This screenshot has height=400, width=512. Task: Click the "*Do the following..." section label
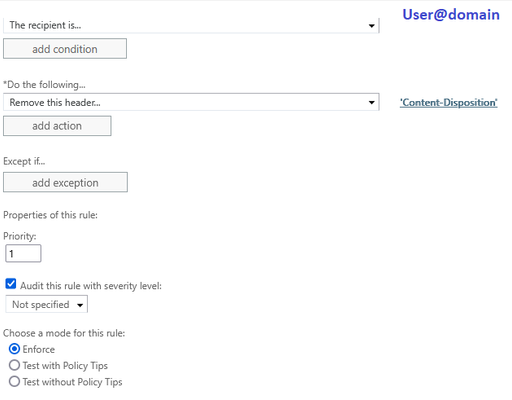pos(44,85)
